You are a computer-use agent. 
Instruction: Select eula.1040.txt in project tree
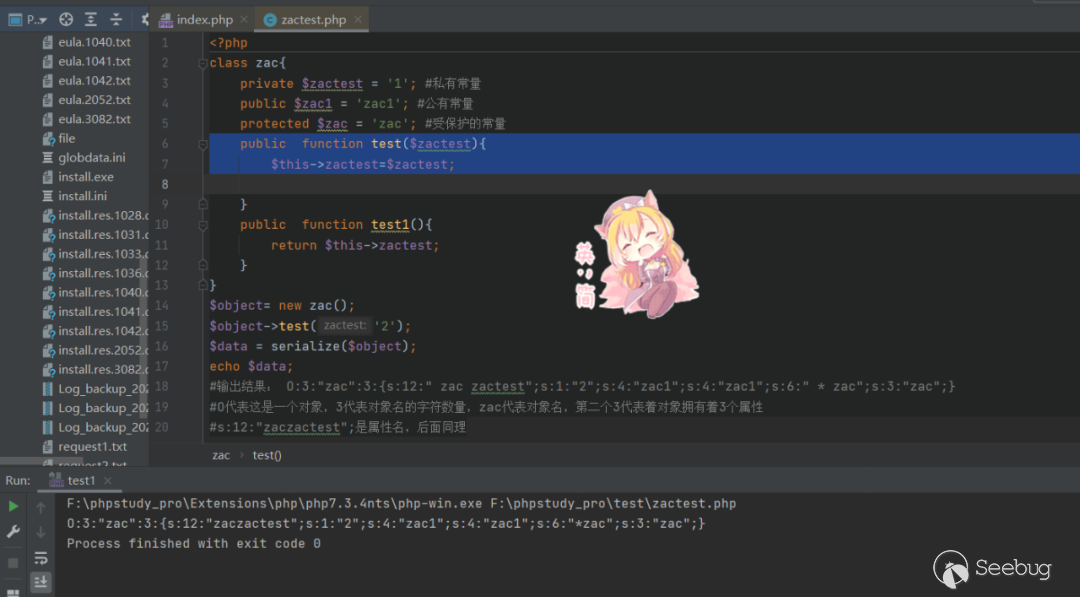[x=94, y=42]
